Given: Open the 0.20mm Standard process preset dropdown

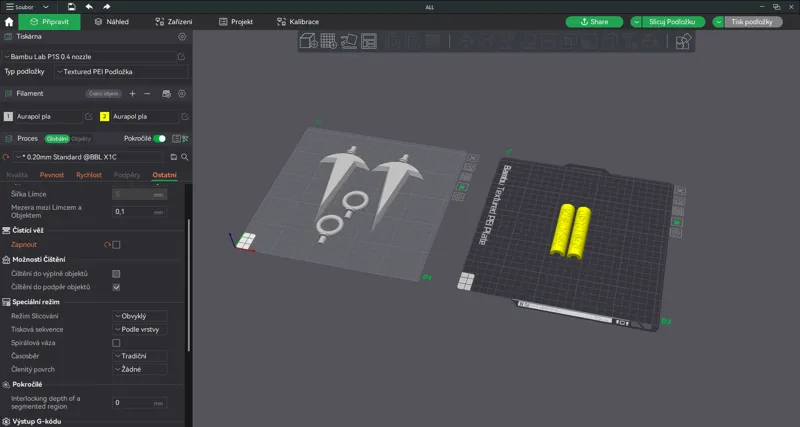Looking at the screenshot, I should point(89,157).
